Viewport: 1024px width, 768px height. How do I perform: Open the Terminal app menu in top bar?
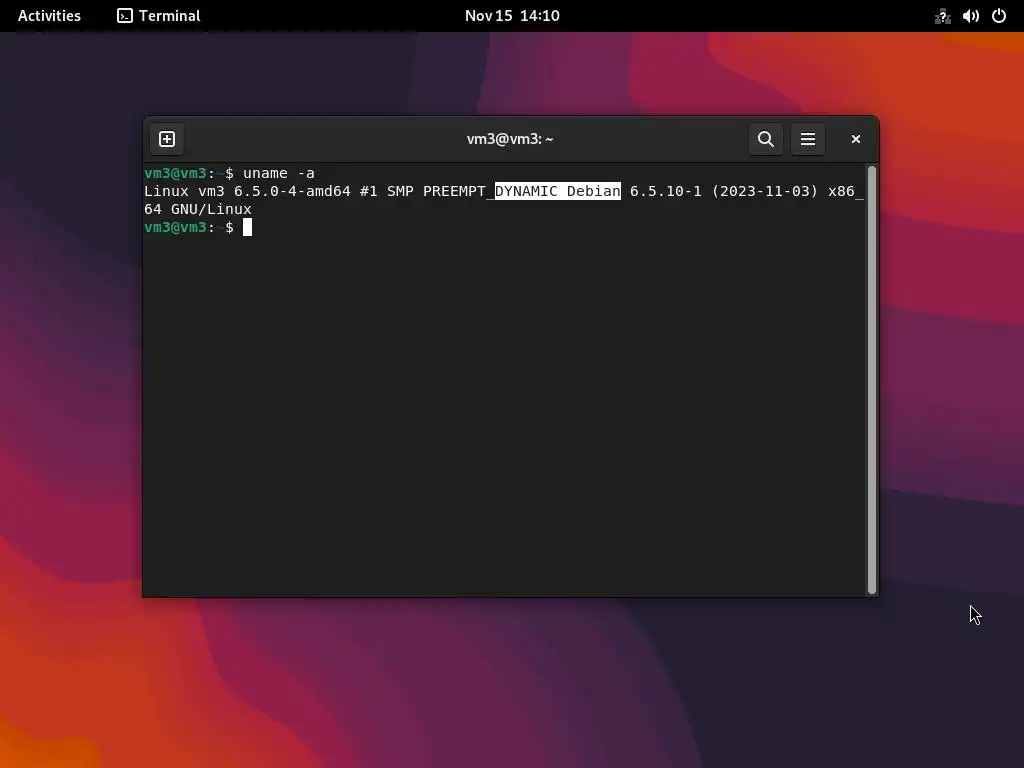coord(159,16)
